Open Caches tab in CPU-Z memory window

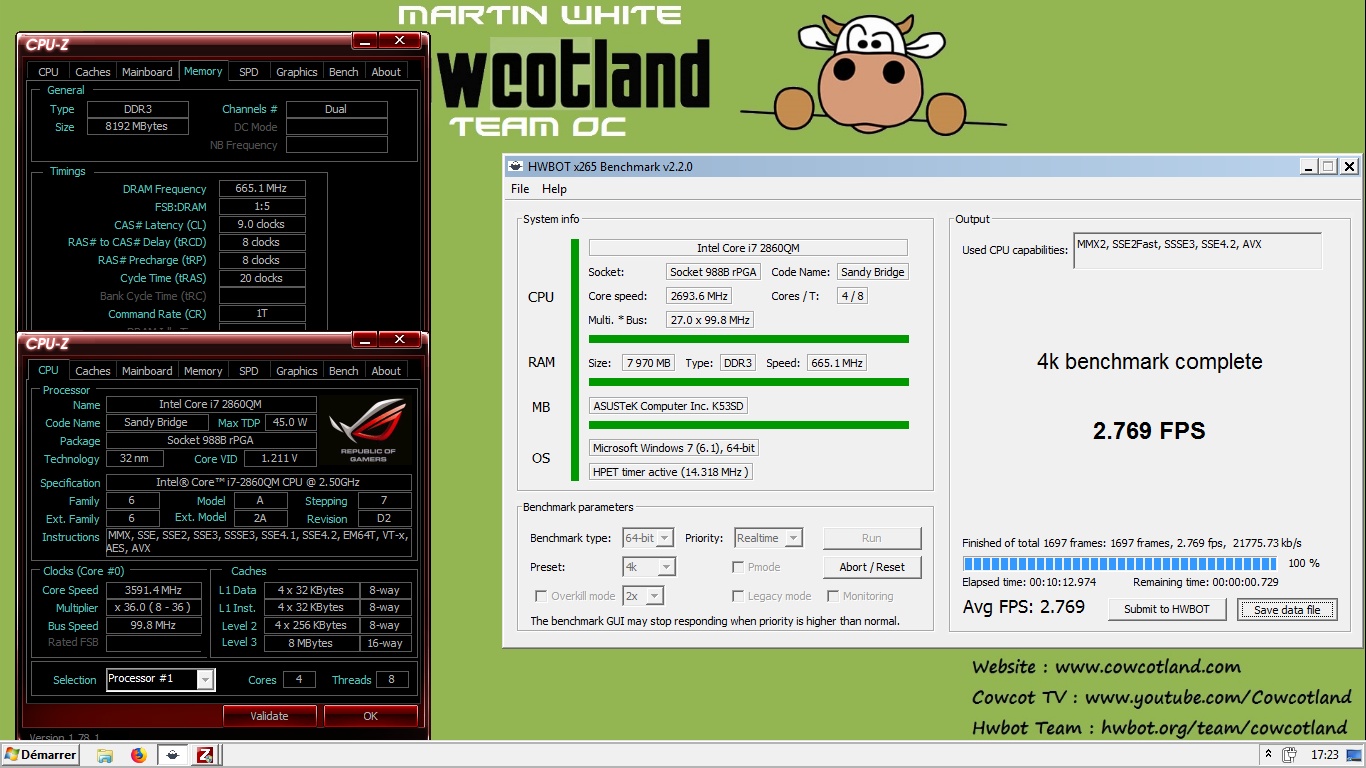coord(93,72)
